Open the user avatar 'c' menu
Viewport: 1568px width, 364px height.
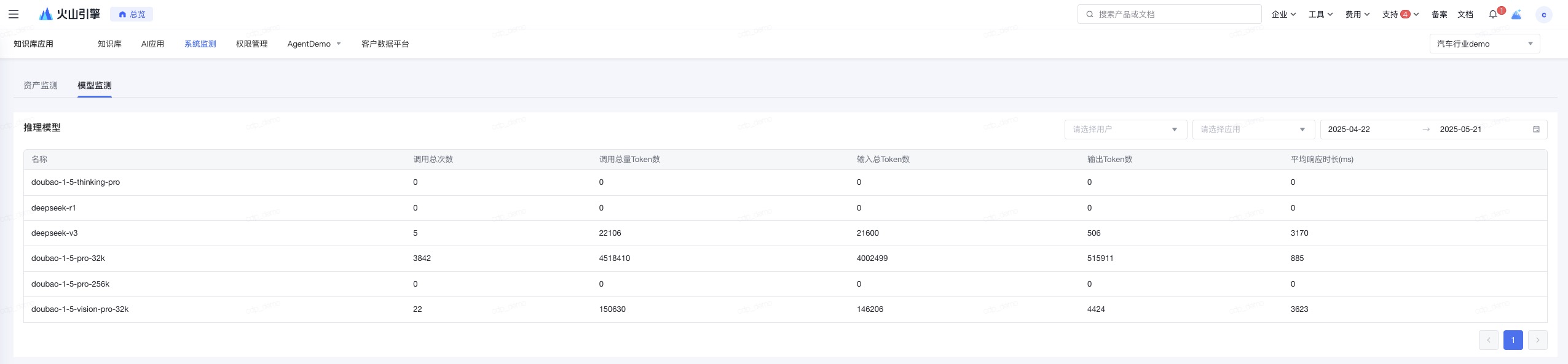coord(1543,15)
